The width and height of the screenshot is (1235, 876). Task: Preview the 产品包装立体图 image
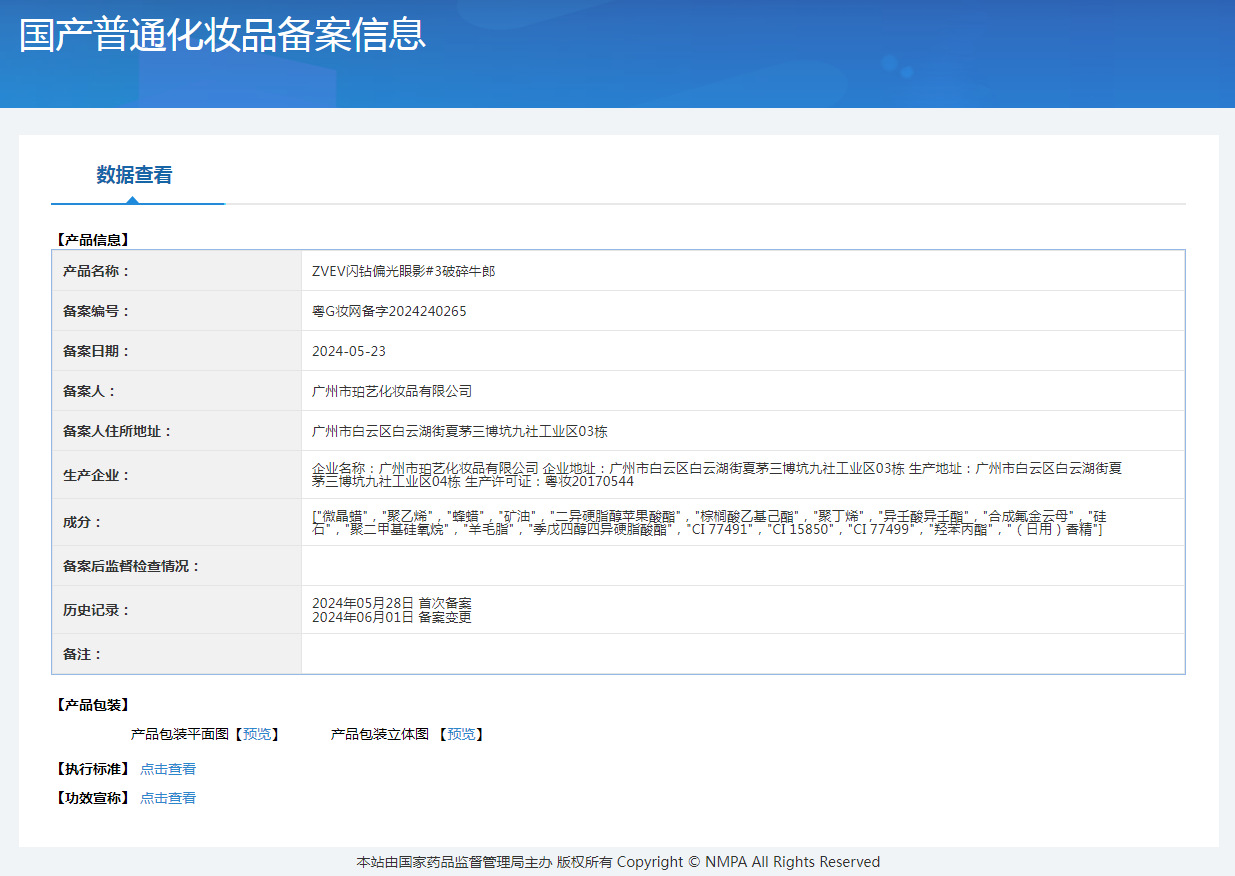[x=461, y=734]
